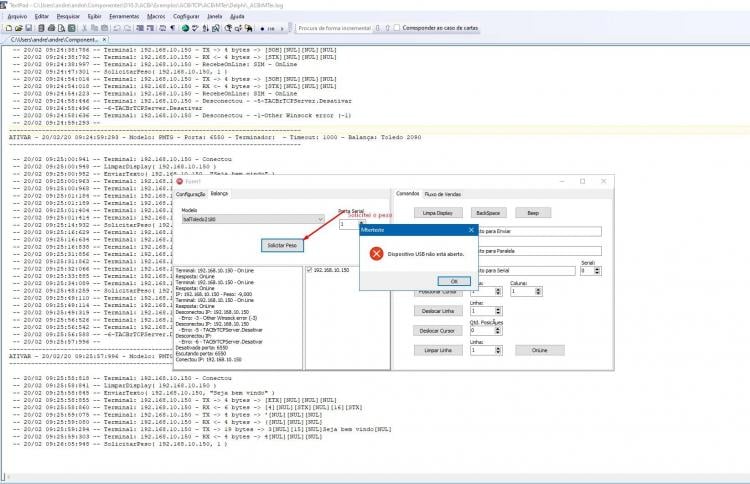This screenshot has width=750, height=484.
Task: Click the Solicitar Peso button
Action: tap(282, 245)
